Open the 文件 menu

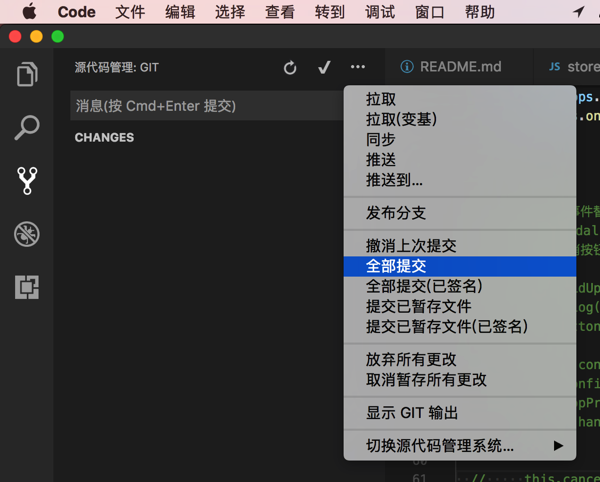pyautogui.click(x=130, y=12)
